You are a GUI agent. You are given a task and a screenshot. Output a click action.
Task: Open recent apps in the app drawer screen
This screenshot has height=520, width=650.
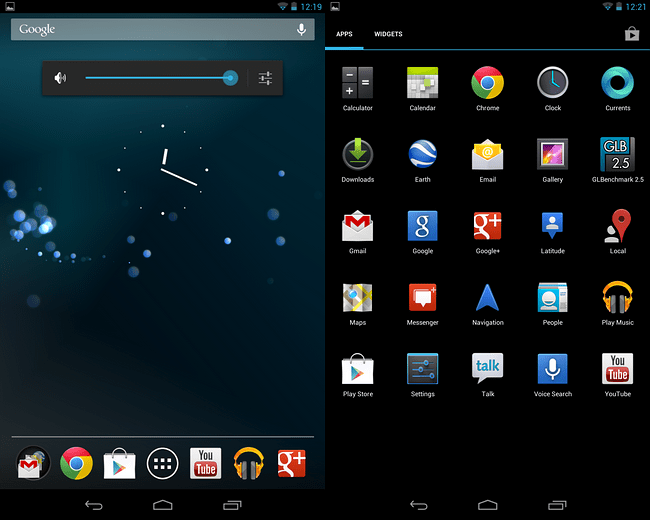coord(557,505)
